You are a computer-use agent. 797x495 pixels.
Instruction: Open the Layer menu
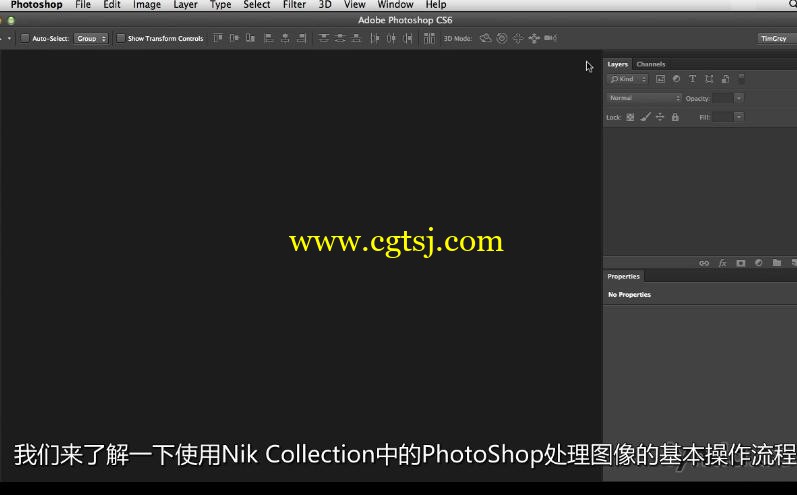(x=186, y=5)
